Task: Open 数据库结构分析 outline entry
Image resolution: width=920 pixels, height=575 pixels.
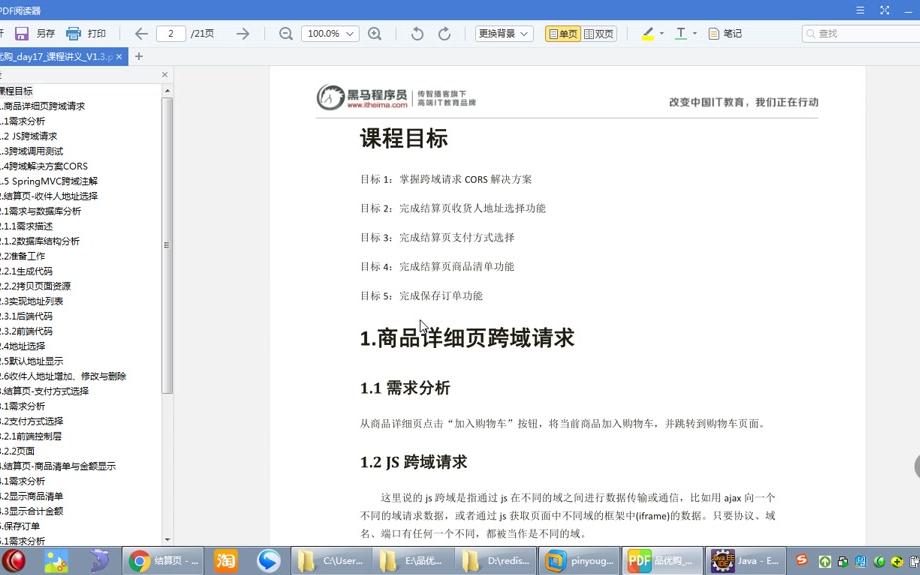Action: click(x=40, y=241)
